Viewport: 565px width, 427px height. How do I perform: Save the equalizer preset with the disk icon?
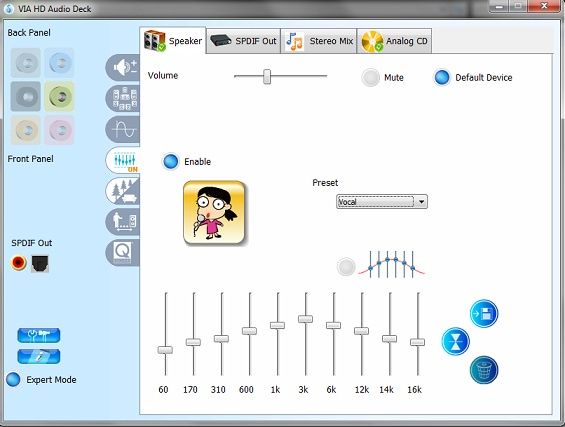484,313
